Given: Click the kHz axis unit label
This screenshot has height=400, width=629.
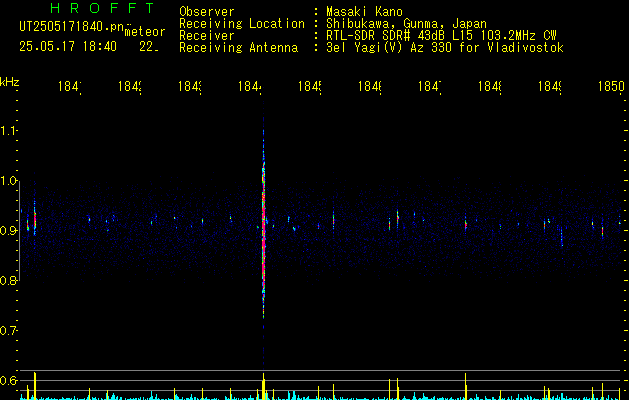Looking at the screenshot, I should [x=10, y=82].
